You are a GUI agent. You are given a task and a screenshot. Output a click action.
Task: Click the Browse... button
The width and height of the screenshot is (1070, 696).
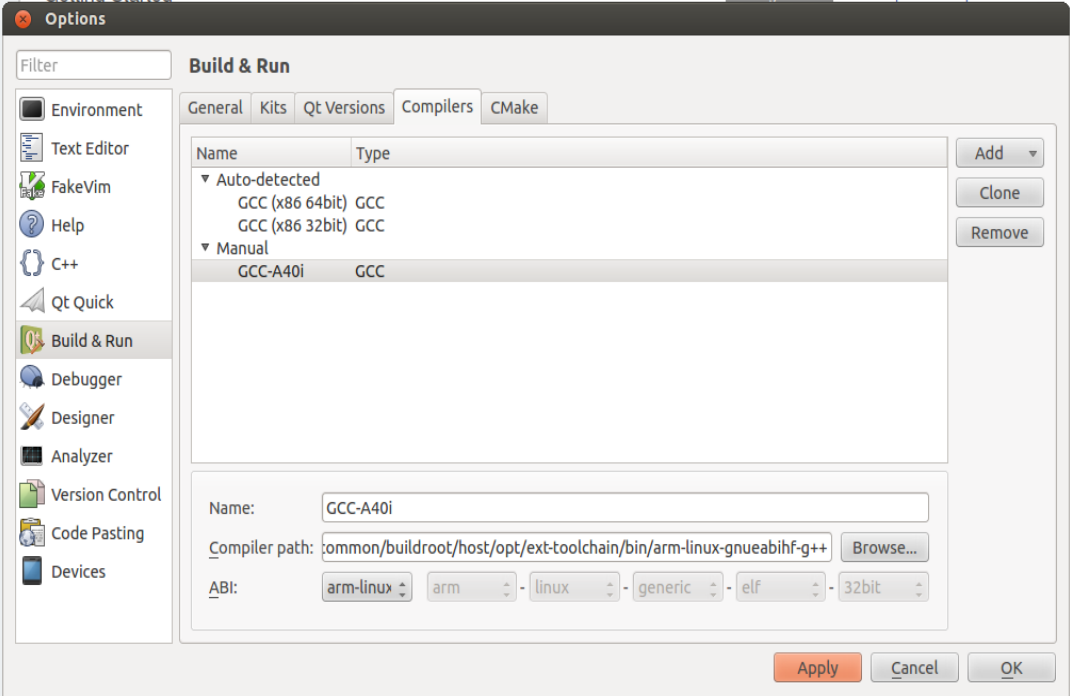884,548
